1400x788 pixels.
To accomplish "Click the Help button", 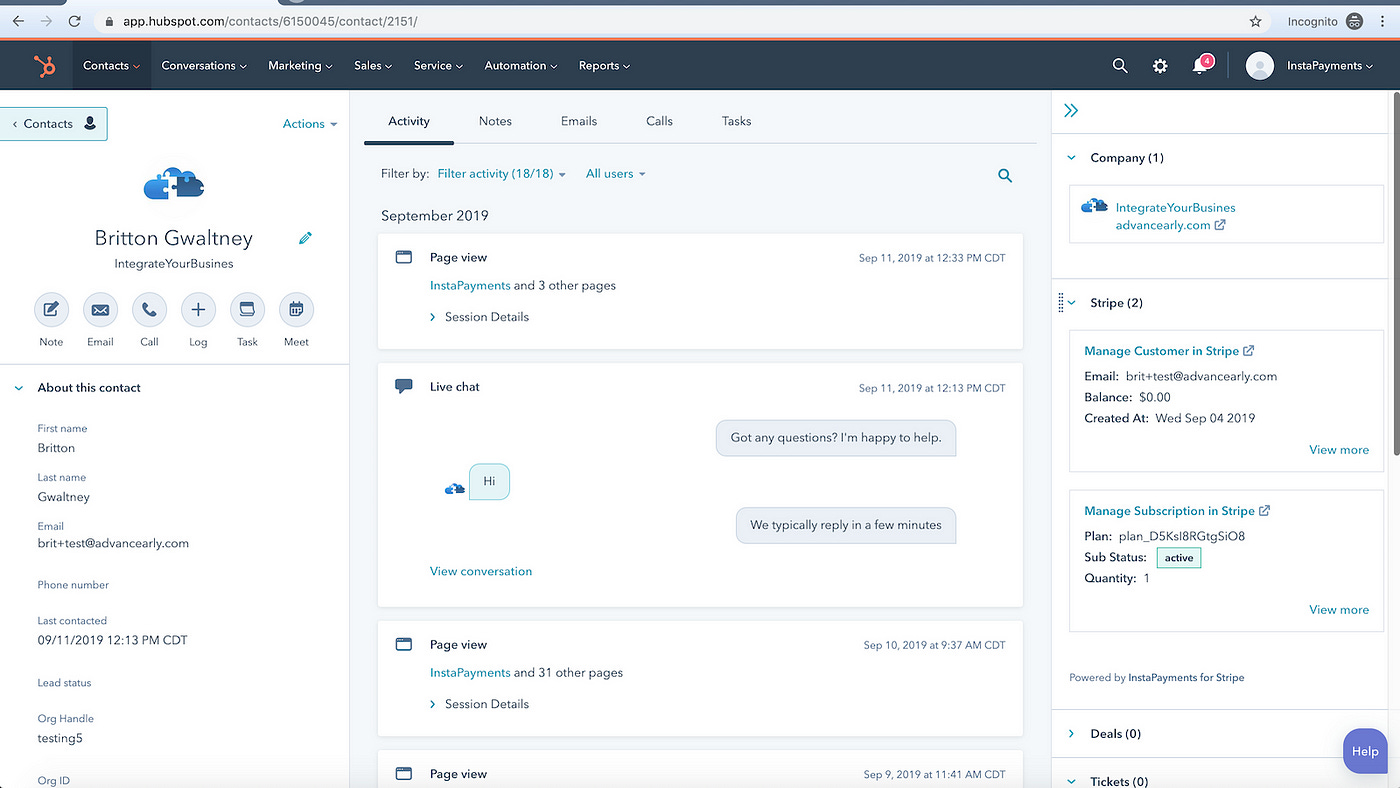I will point(1365,751).
